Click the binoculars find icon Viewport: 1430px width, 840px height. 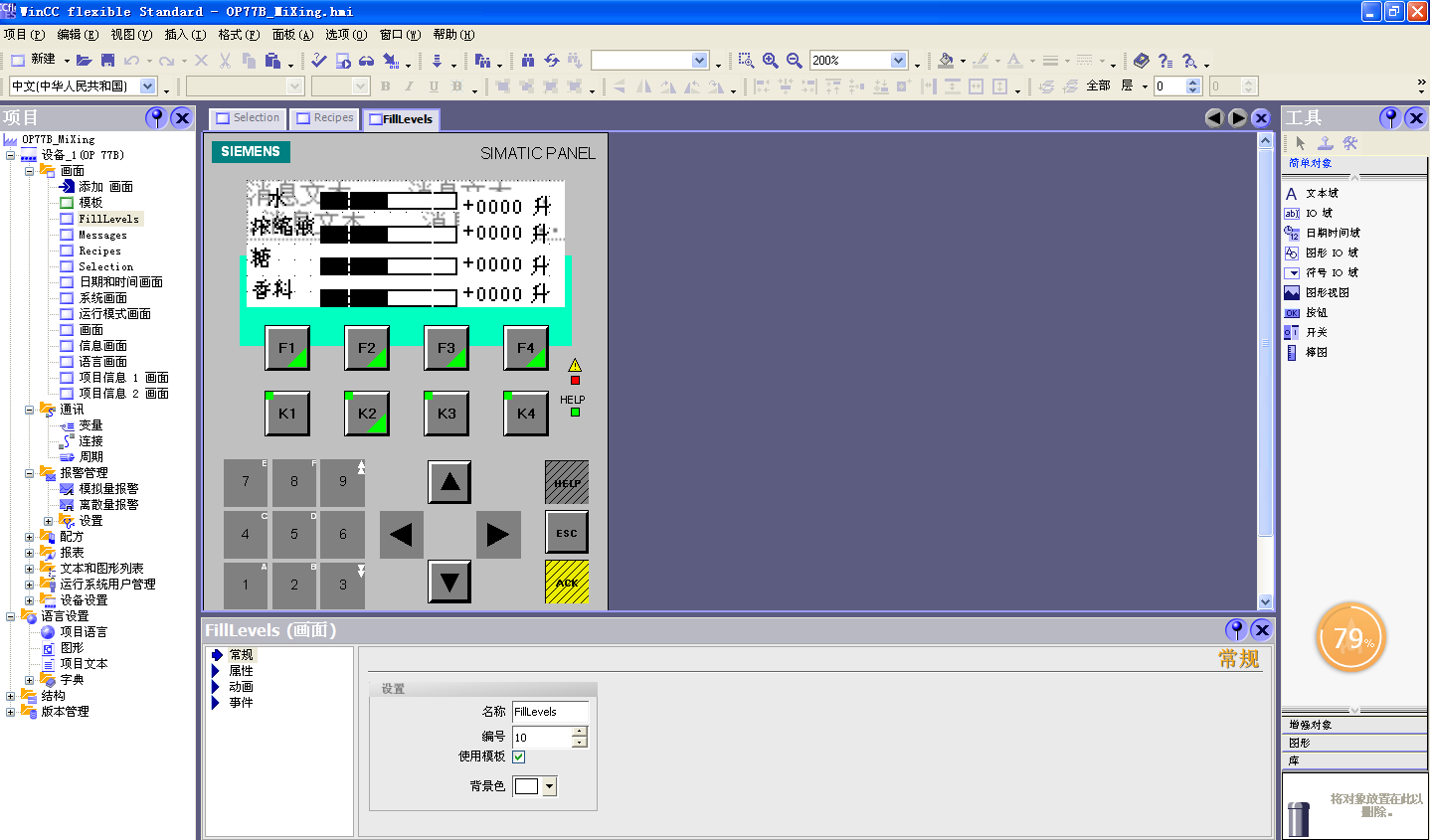pos(528,61)
